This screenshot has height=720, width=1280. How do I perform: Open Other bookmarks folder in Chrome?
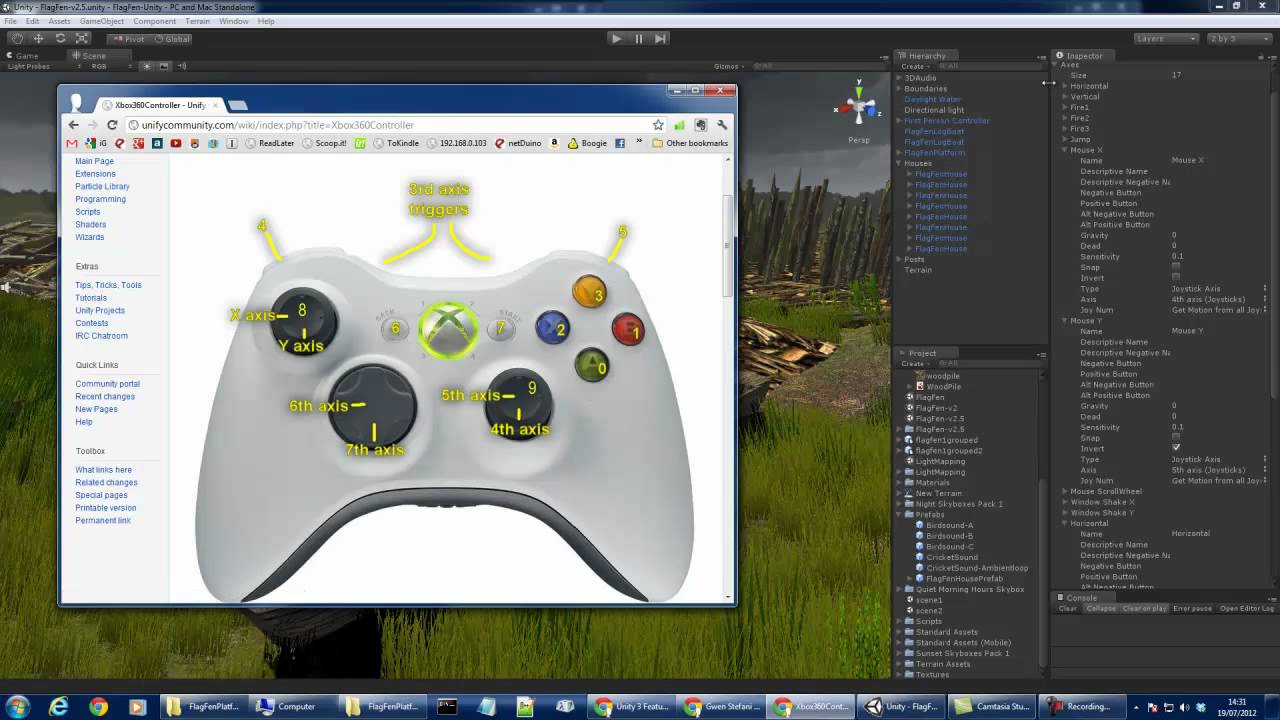click(x=689, y=143)
